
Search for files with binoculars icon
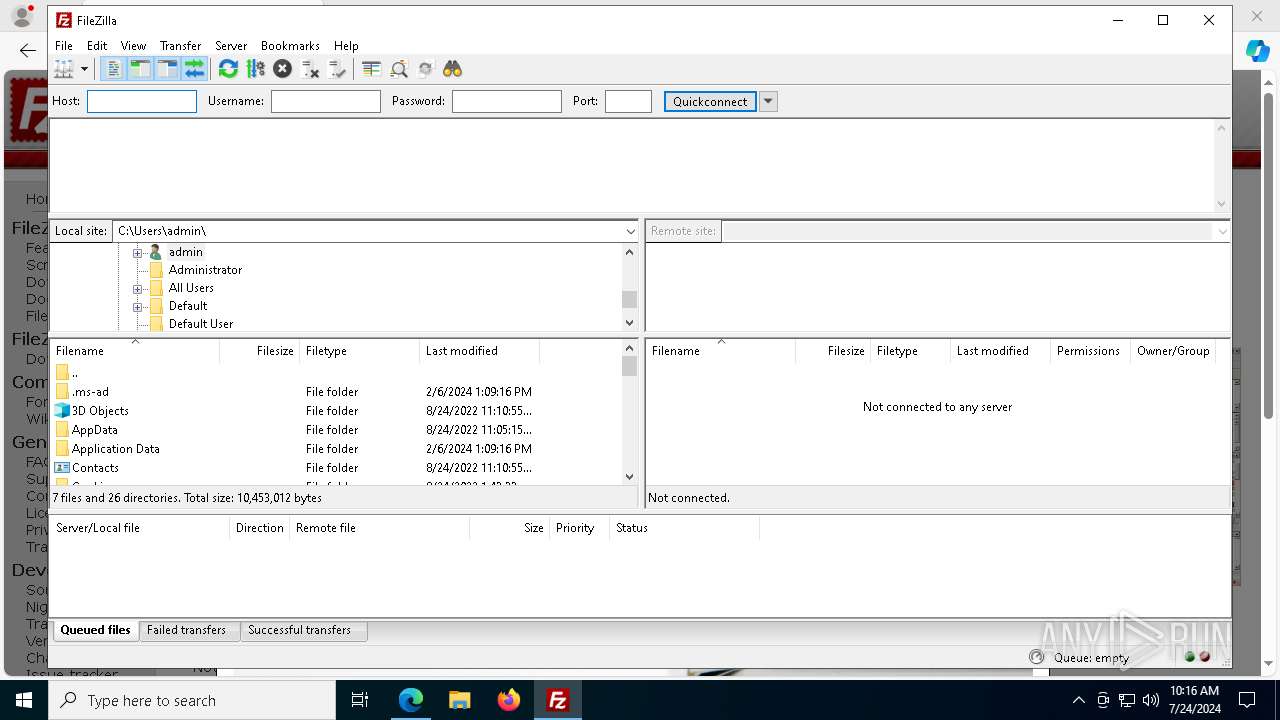(x=453, y=69)
